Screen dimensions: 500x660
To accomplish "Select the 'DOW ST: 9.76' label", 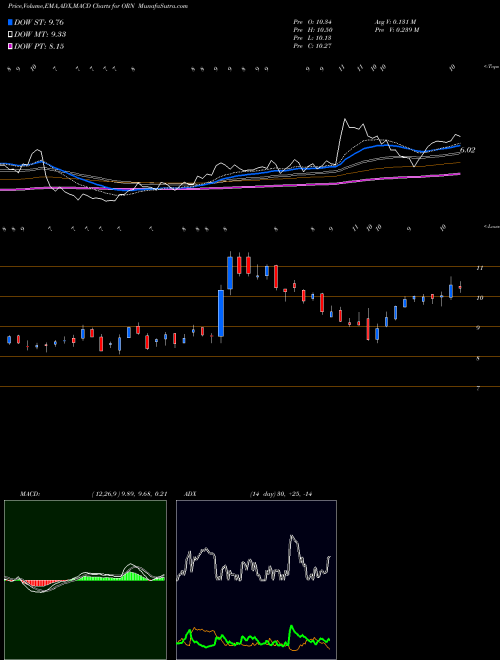I will [39, 22].
